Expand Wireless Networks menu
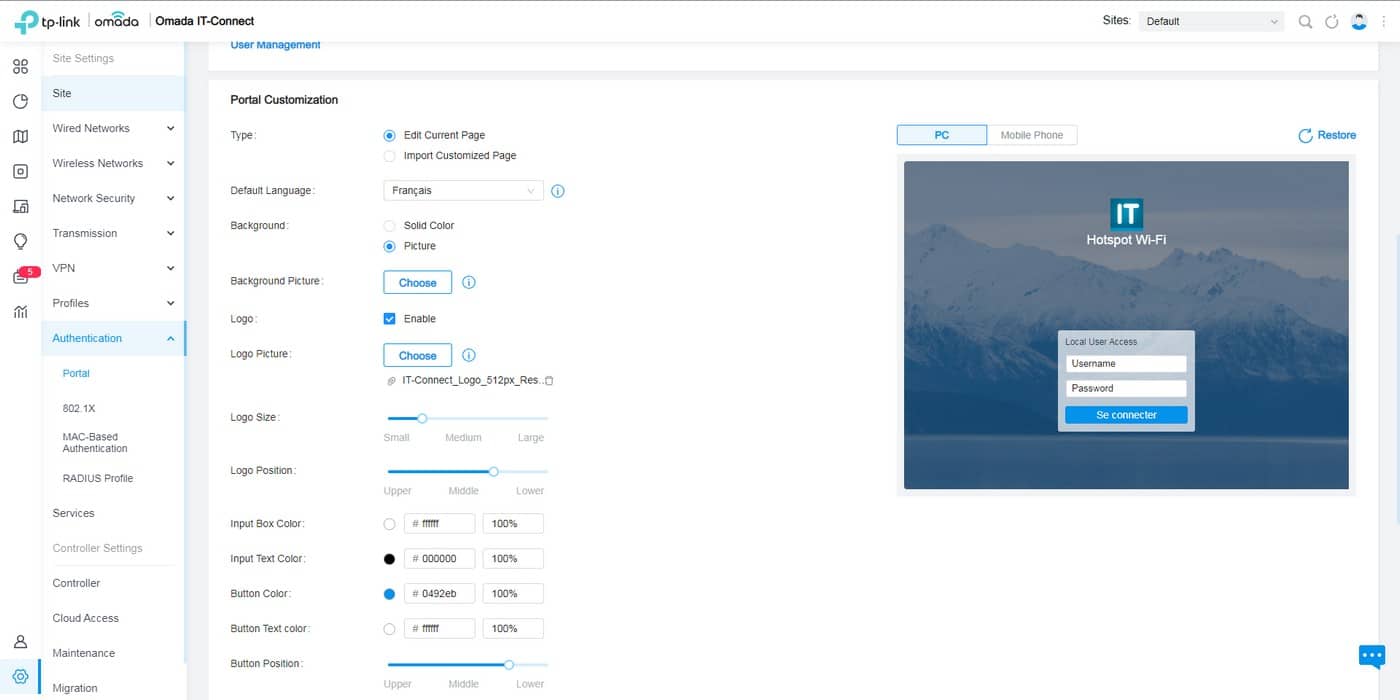Viewport: 1400px width, 700px height. [113, 163]
